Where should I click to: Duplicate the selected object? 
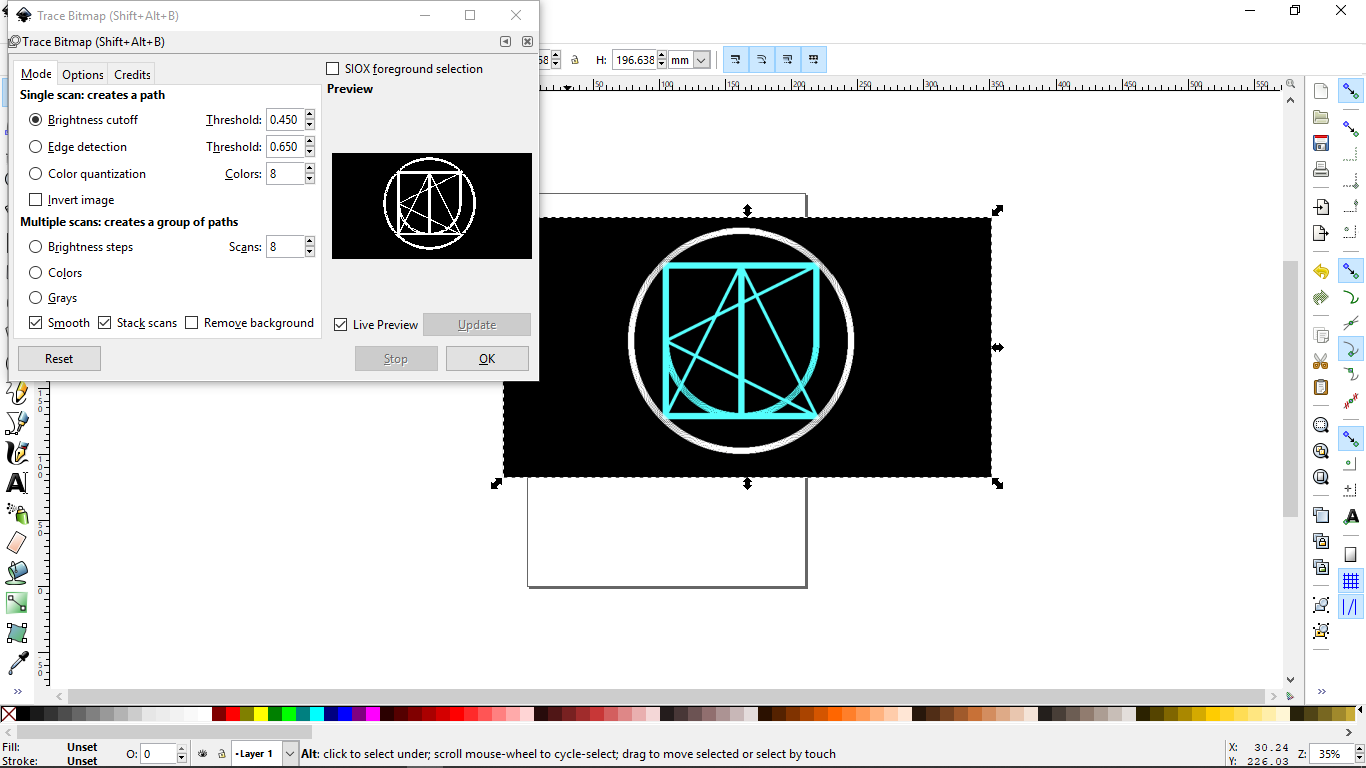click(1321, 515)
